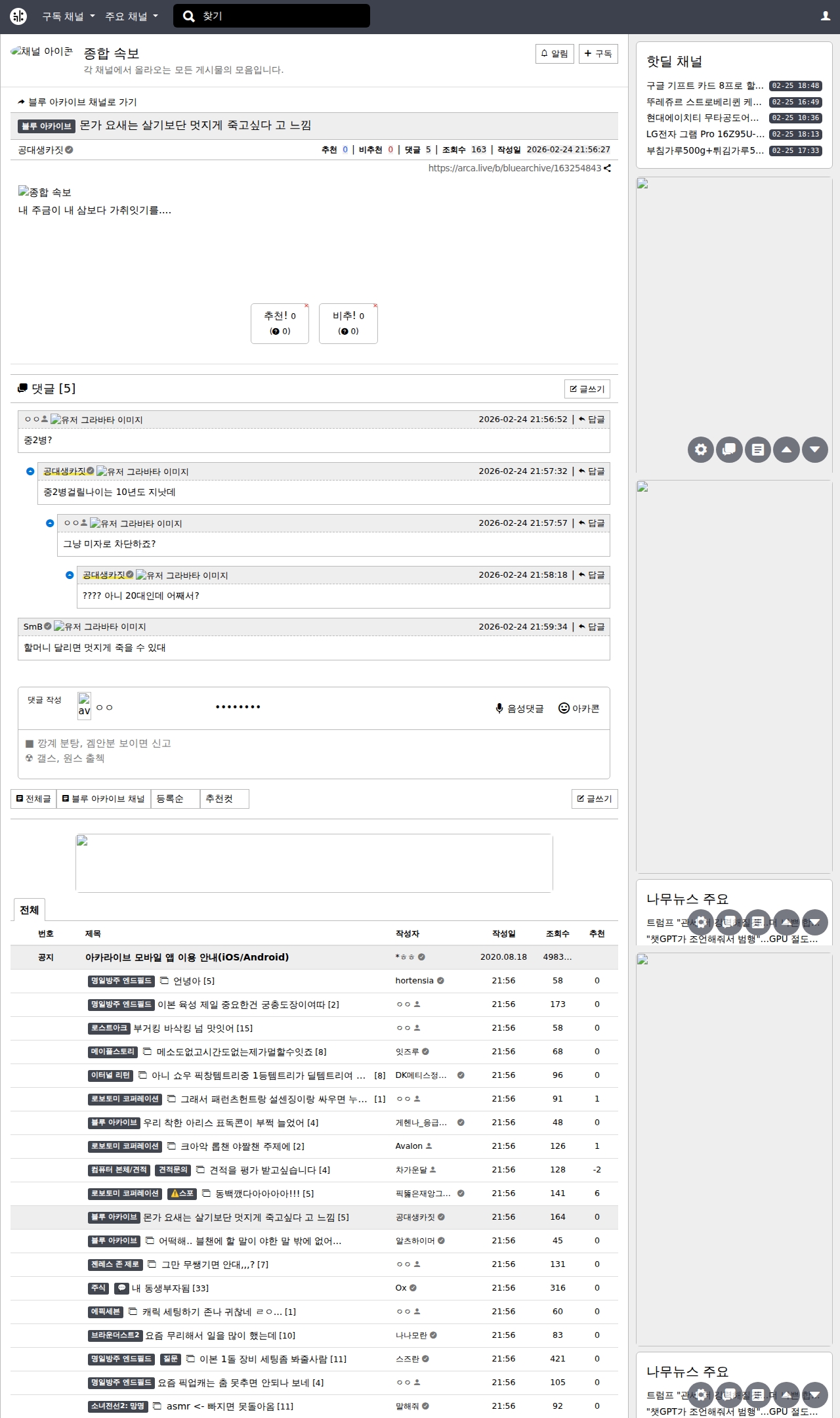Click the 젠레스 존 제로 category badge
840x1418 pixels.
(115, 1264)
